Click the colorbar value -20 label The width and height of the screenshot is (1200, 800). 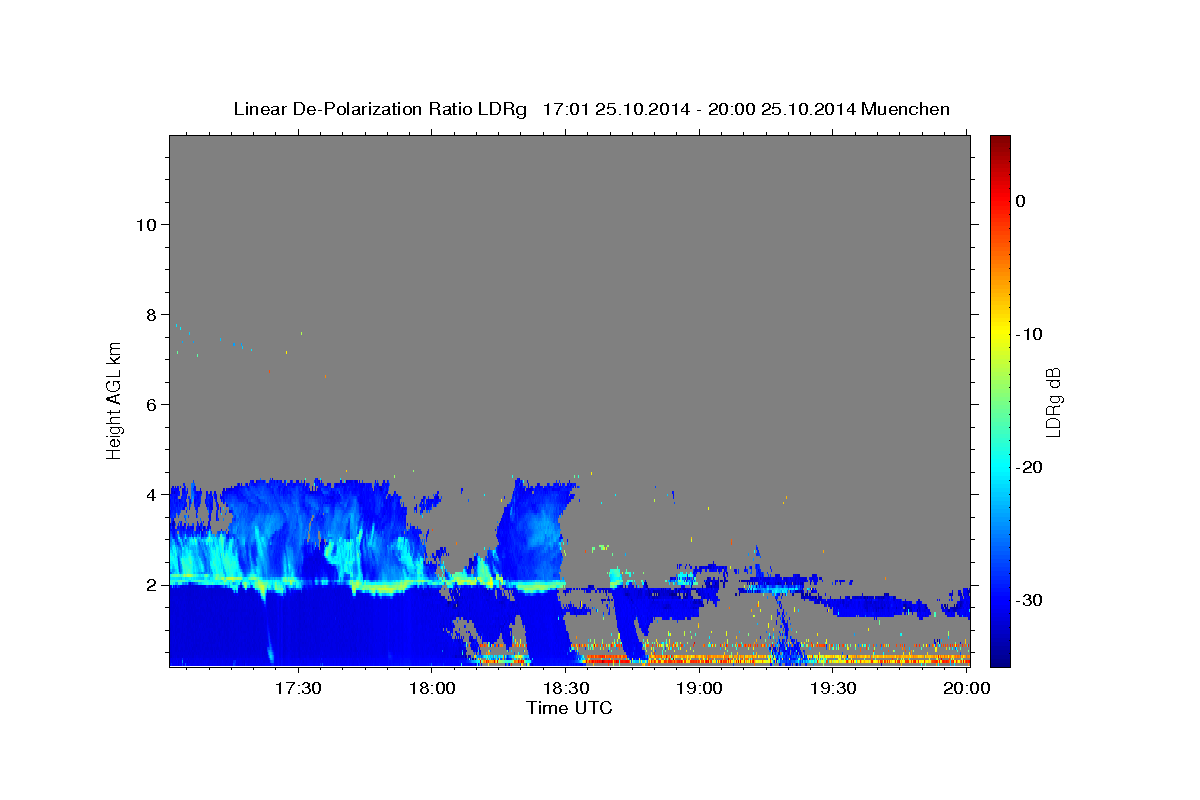coord(1031,467)
